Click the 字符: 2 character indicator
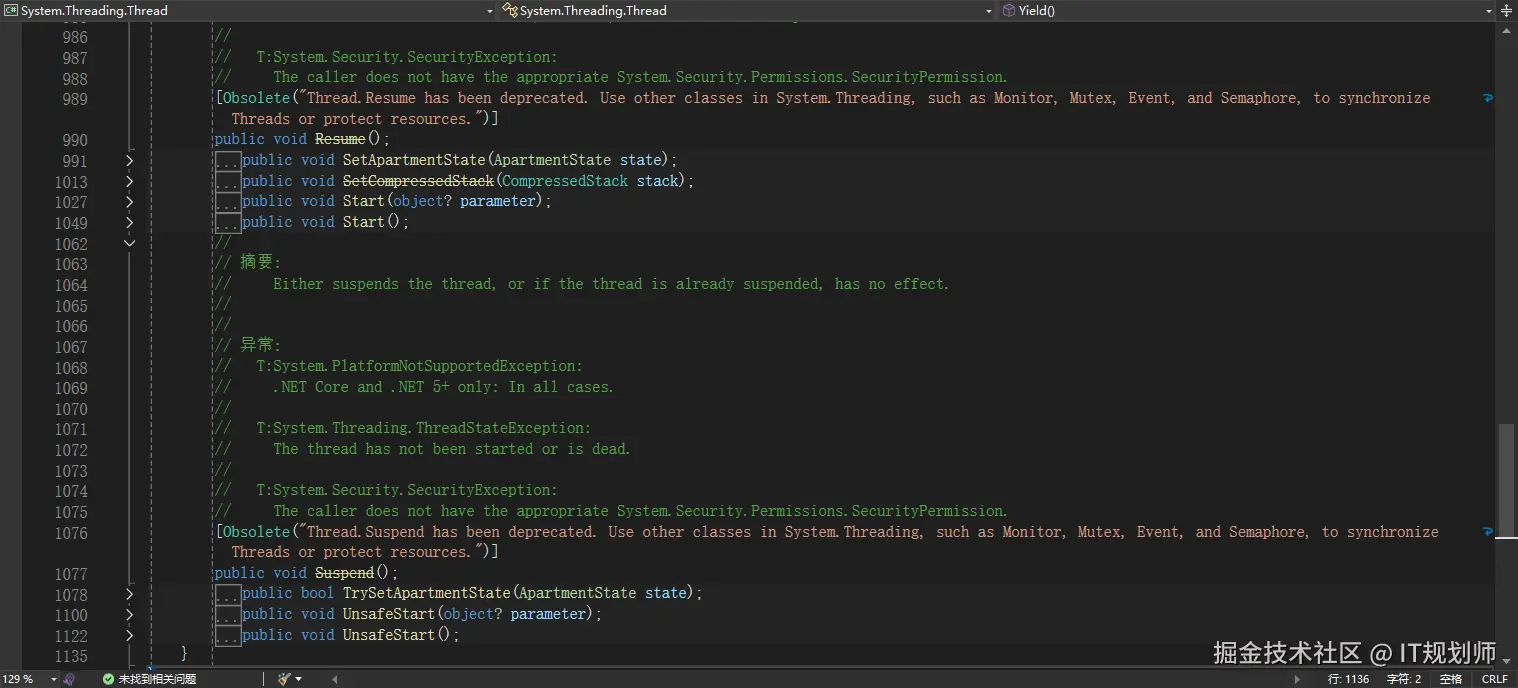 click(x=1404, y=679)
